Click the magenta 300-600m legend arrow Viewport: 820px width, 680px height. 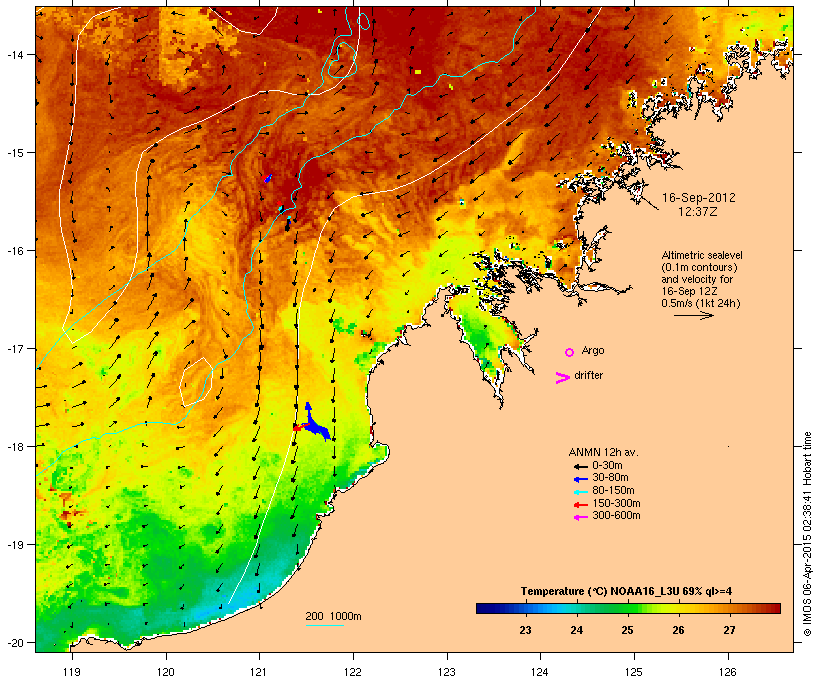coord(580,517)
